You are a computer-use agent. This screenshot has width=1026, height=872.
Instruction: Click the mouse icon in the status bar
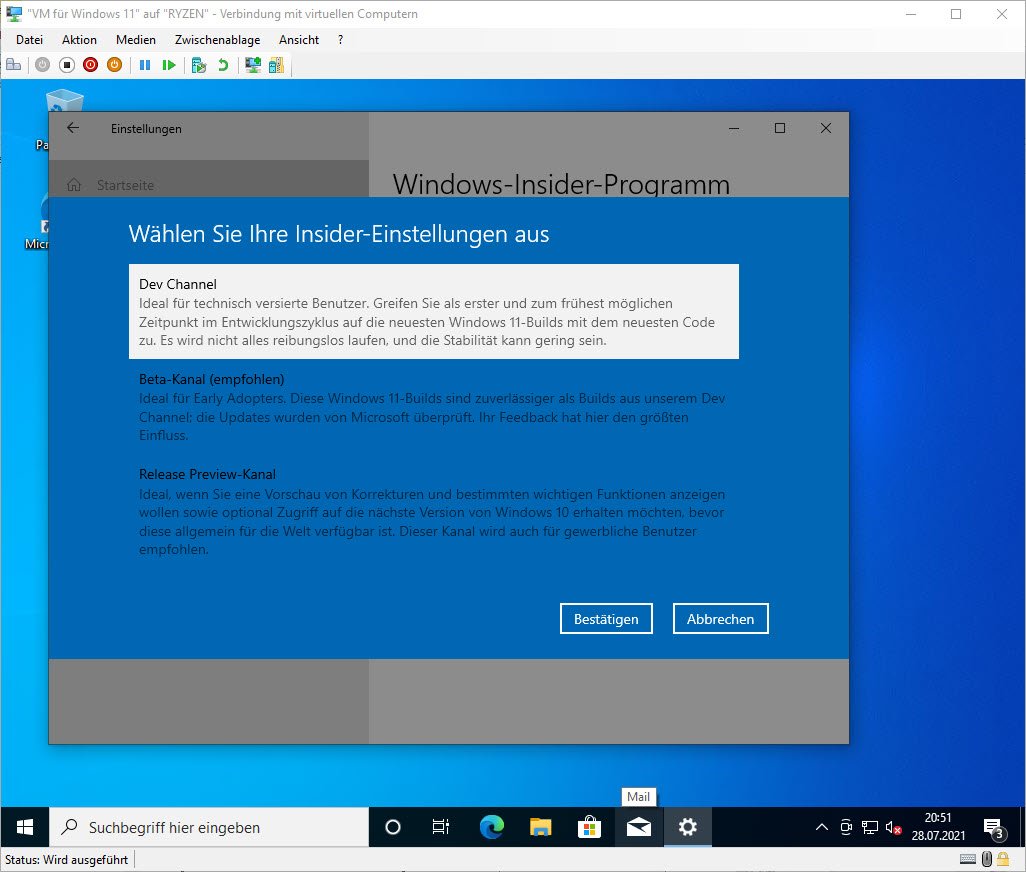tap(987, 859)
